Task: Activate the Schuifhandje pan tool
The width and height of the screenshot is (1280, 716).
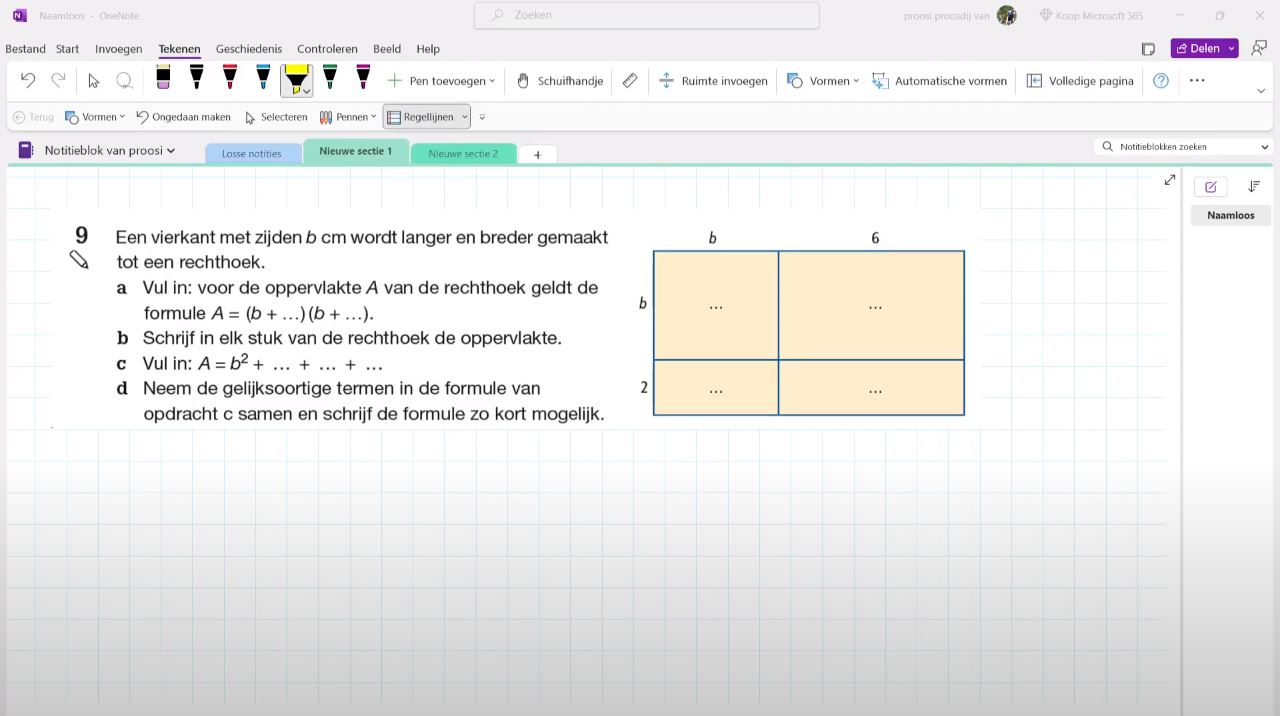Action: [x=559, y=81]
